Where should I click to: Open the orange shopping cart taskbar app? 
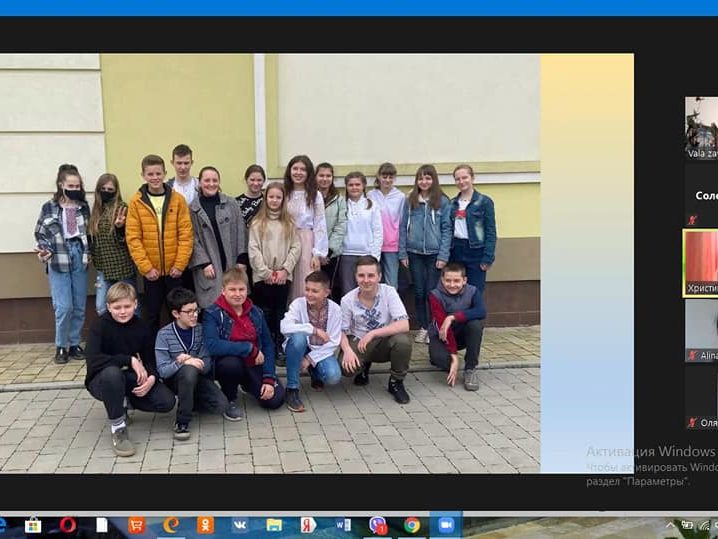pos(136,525)
